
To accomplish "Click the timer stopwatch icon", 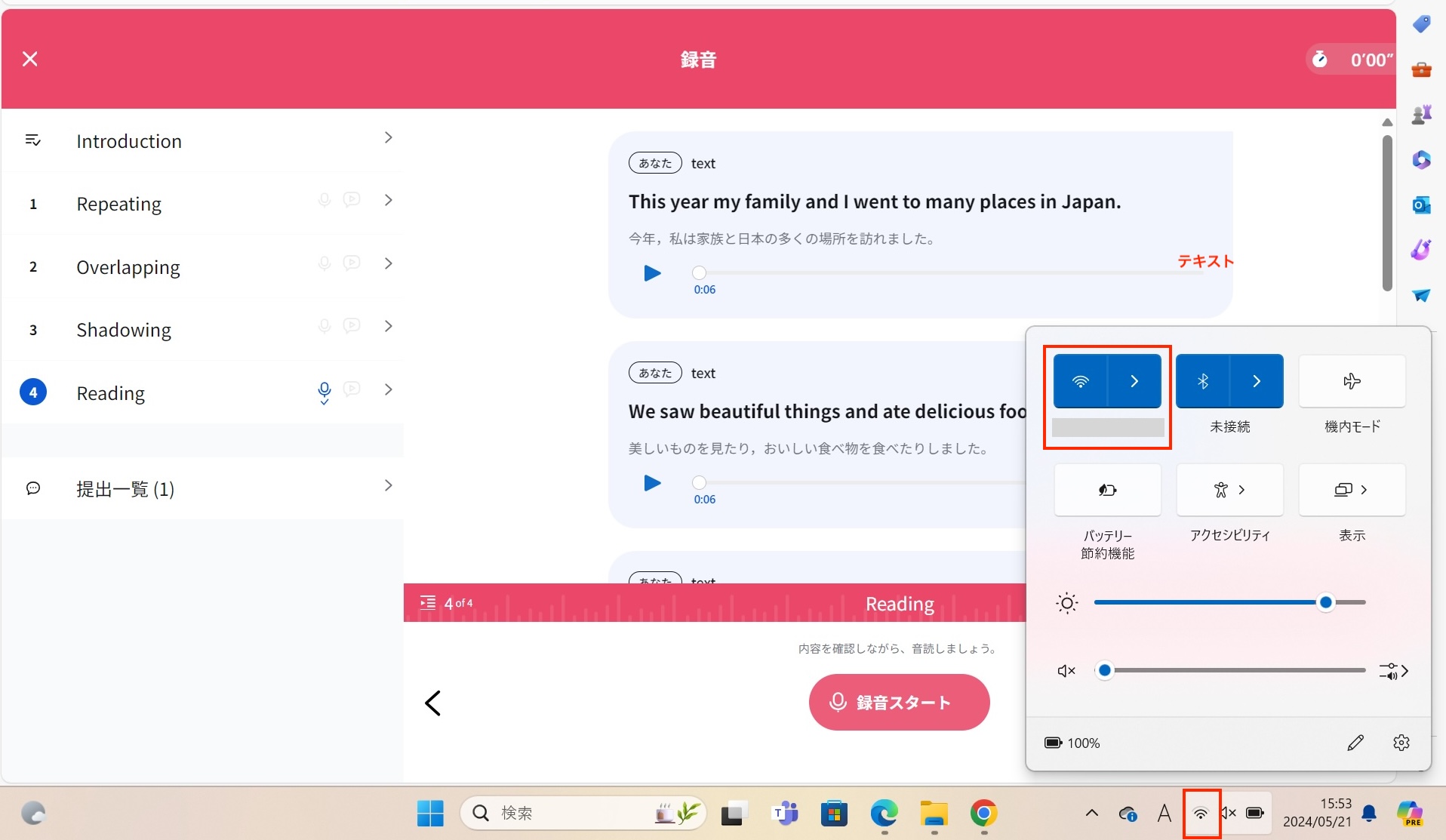I will click(1319, 60).
